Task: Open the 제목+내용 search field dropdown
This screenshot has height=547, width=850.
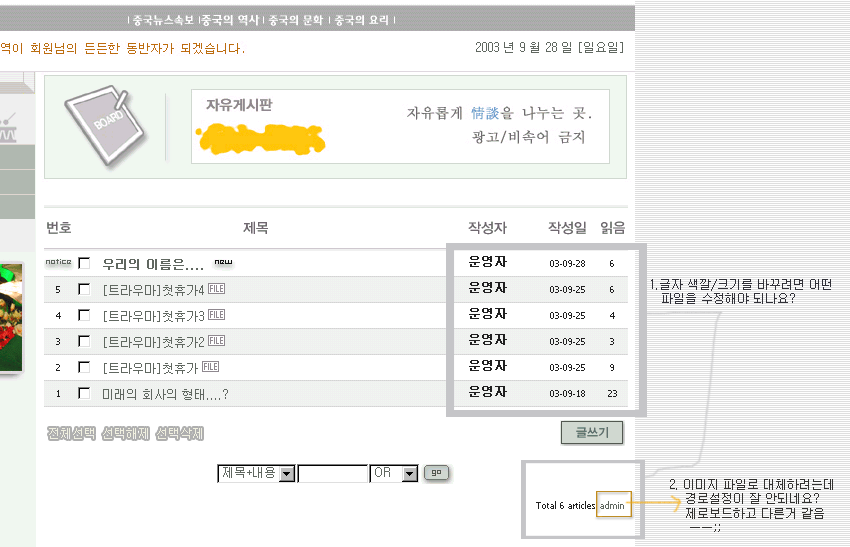Action: click(x=287, y=473)
